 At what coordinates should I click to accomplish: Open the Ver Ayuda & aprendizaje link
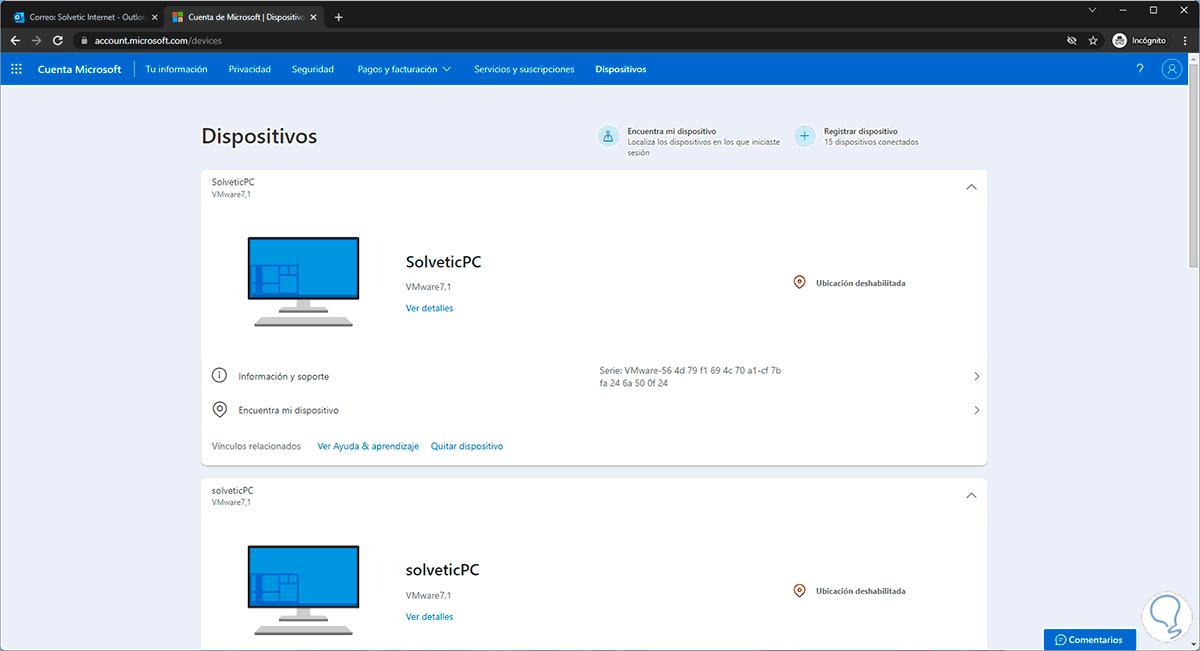[367, 446]
